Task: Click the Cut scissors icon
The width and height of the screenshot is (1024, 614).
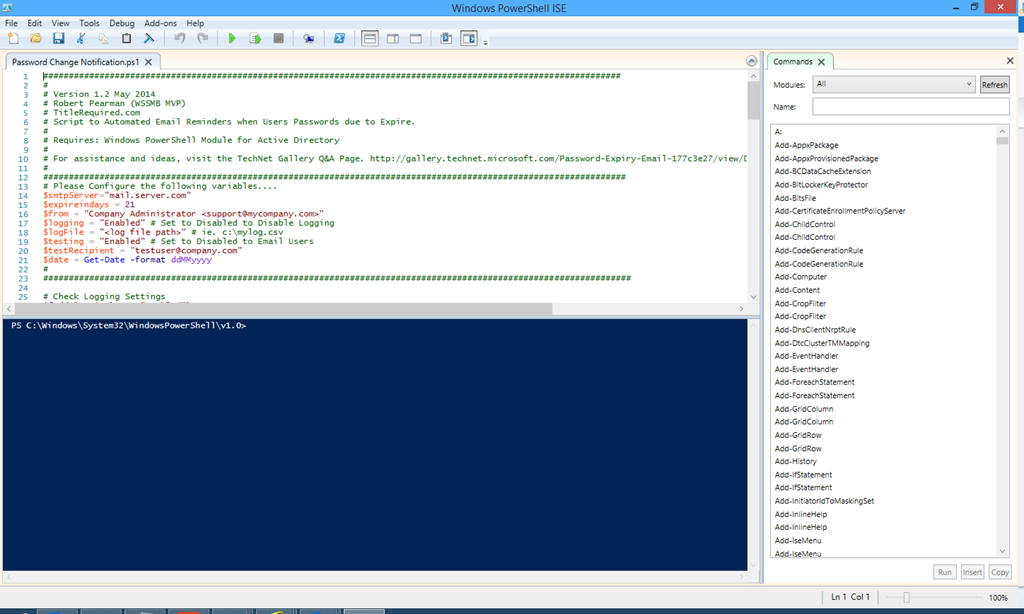Action: click(81, 39)
